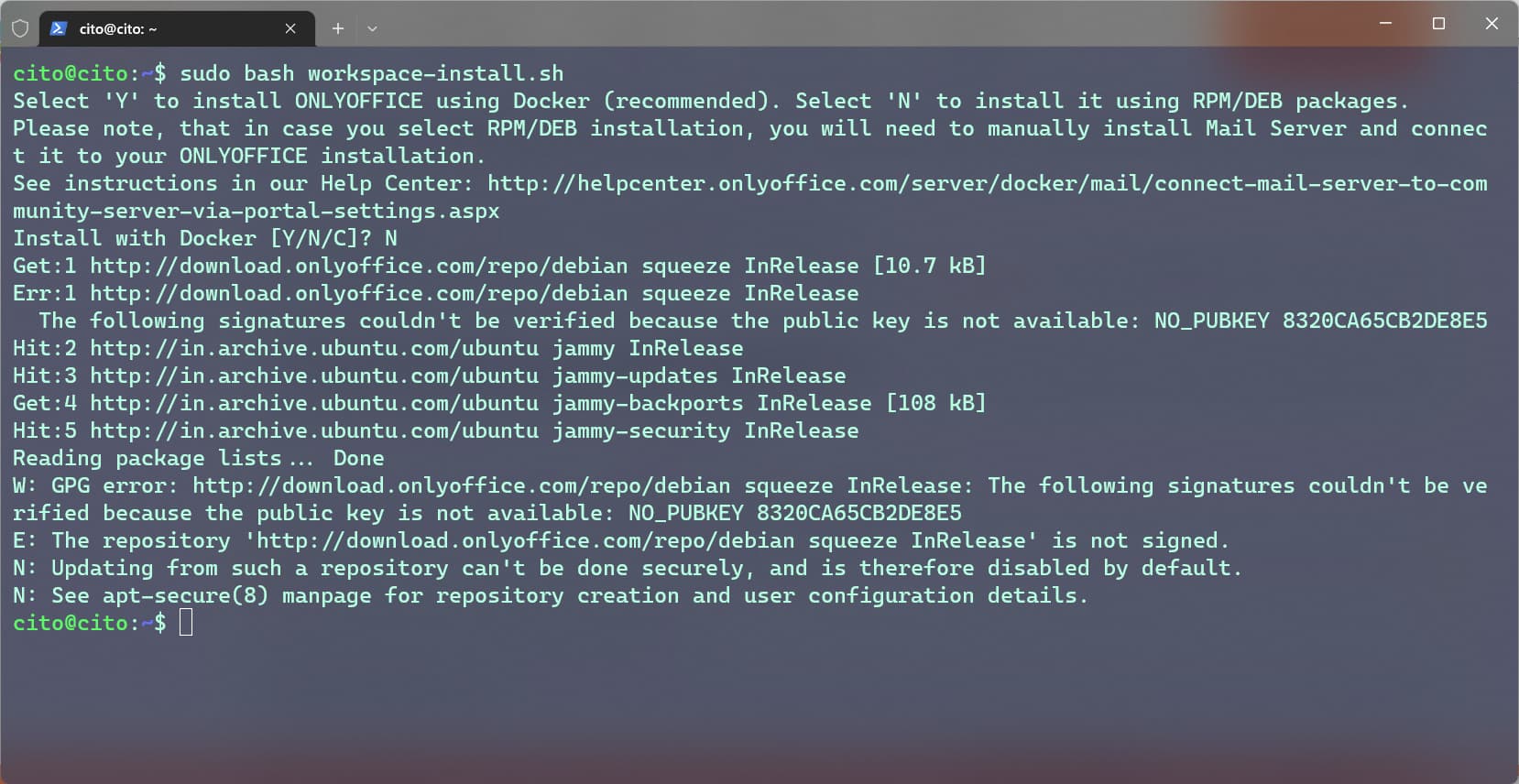The image size is (1519, 784).
Task: Click the 'Install with Docker [Y/N/C]?' line
Action: 205,238
